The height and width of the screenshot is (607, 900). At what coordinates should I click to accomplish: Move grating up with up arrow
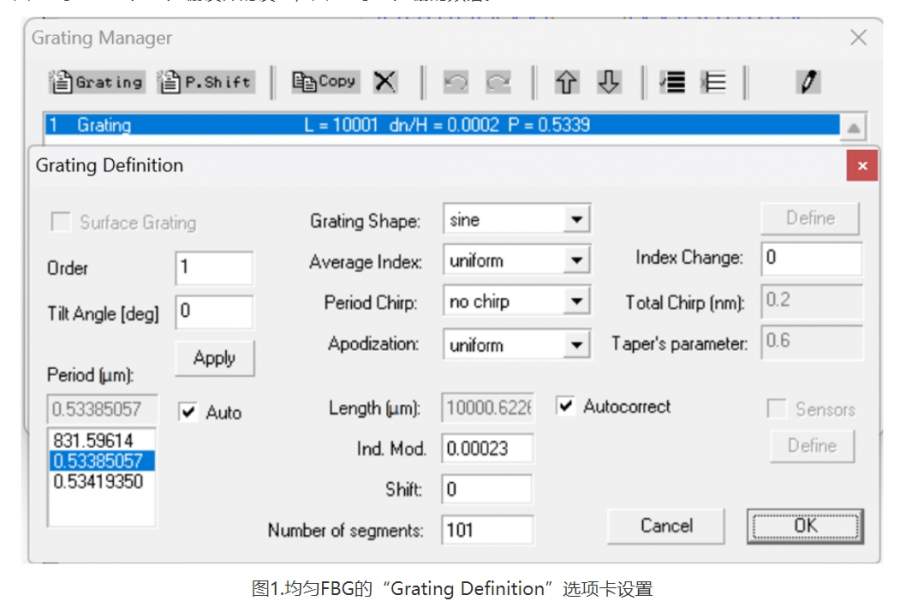tap(567, 82)
